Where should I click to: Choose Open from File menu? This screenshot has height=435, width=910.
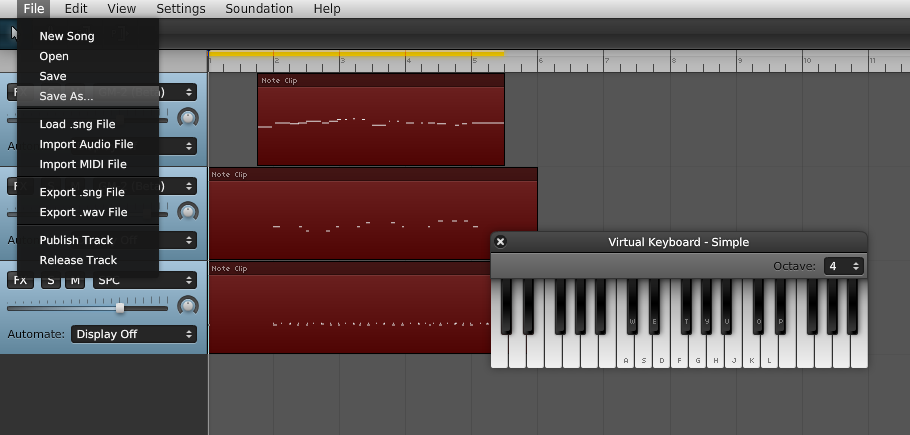pyautogui.click(x=88, y=56)
